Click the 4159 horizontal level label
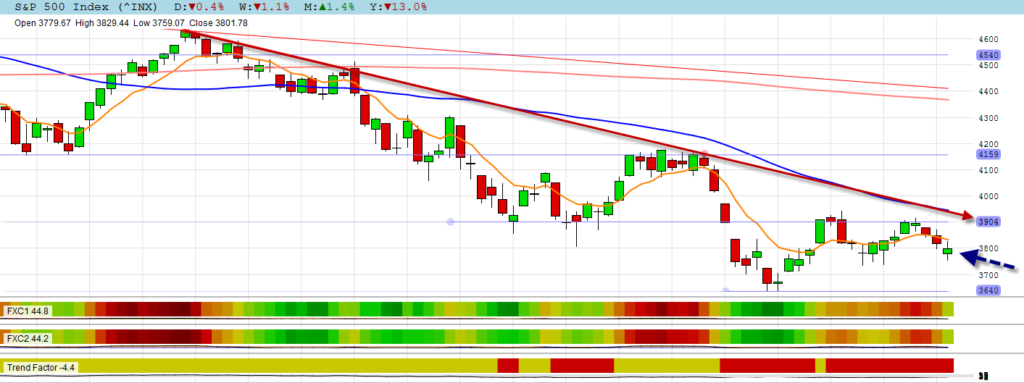The image size is (1024, 383). pyautogui.click(x=988, y=155)
